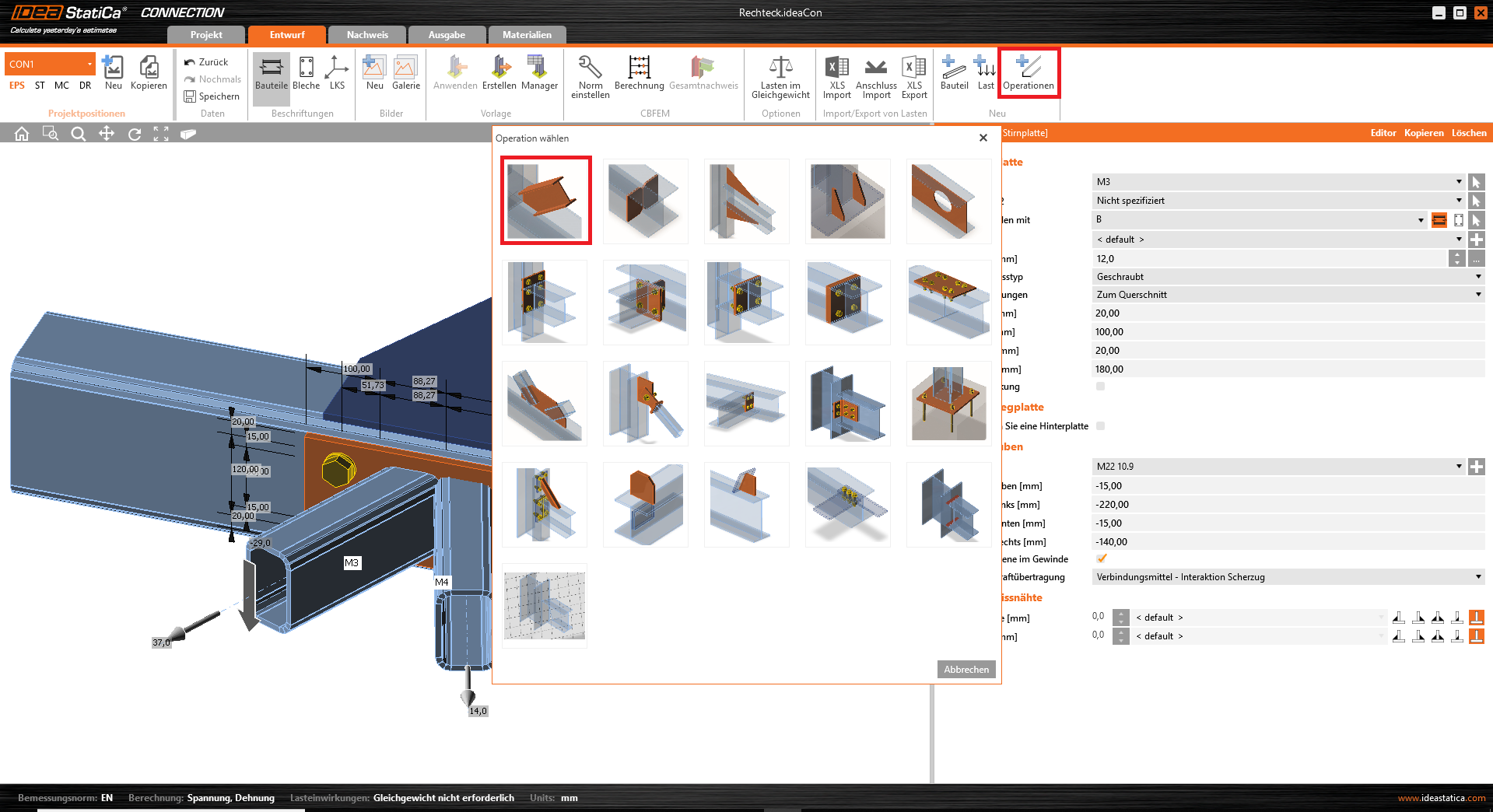The width and height of the screenshot is (1493, 812).
Task: Open the Vorlage Manager
Action: [x=539, y=73]
